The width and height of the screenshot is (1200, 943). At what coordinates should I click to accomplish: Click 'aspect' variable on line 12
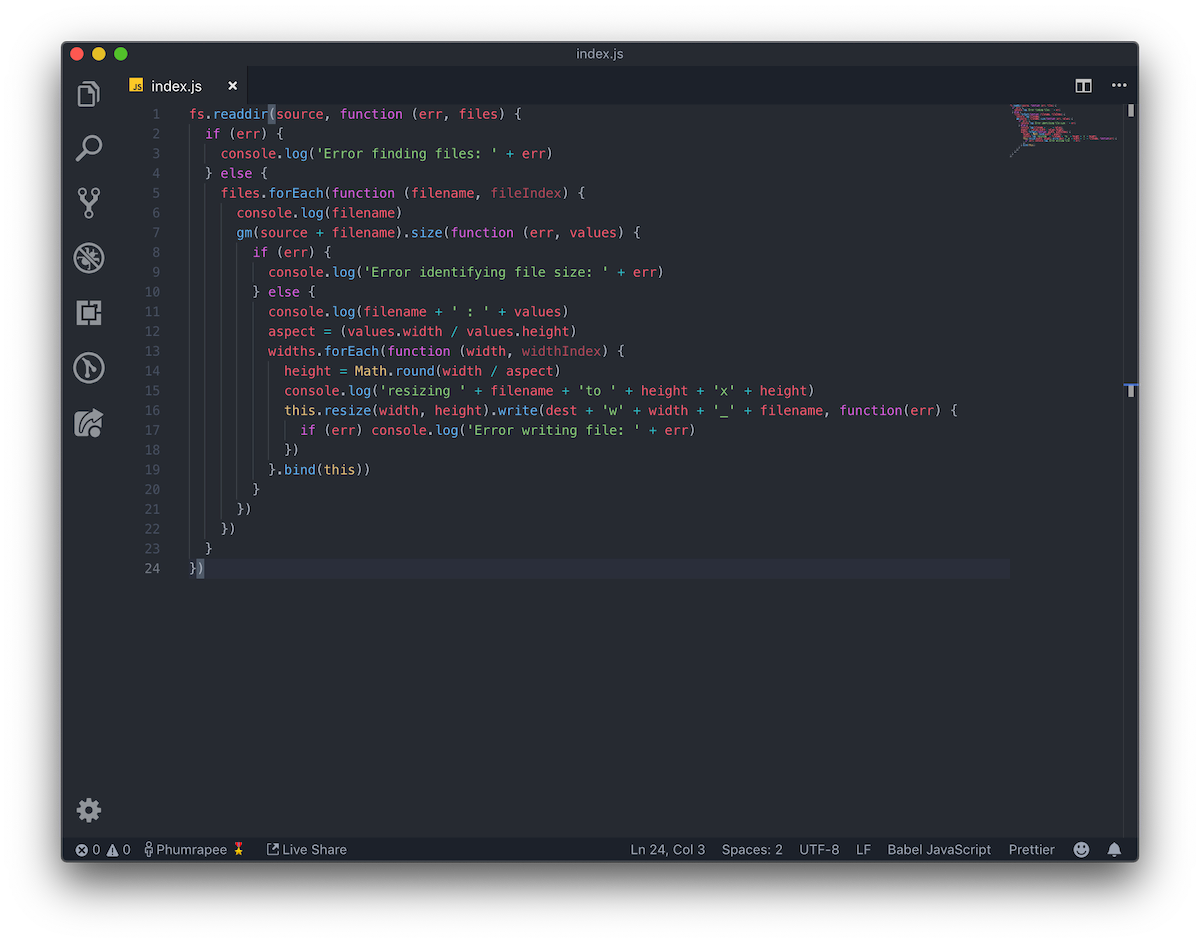coord(292,332)
